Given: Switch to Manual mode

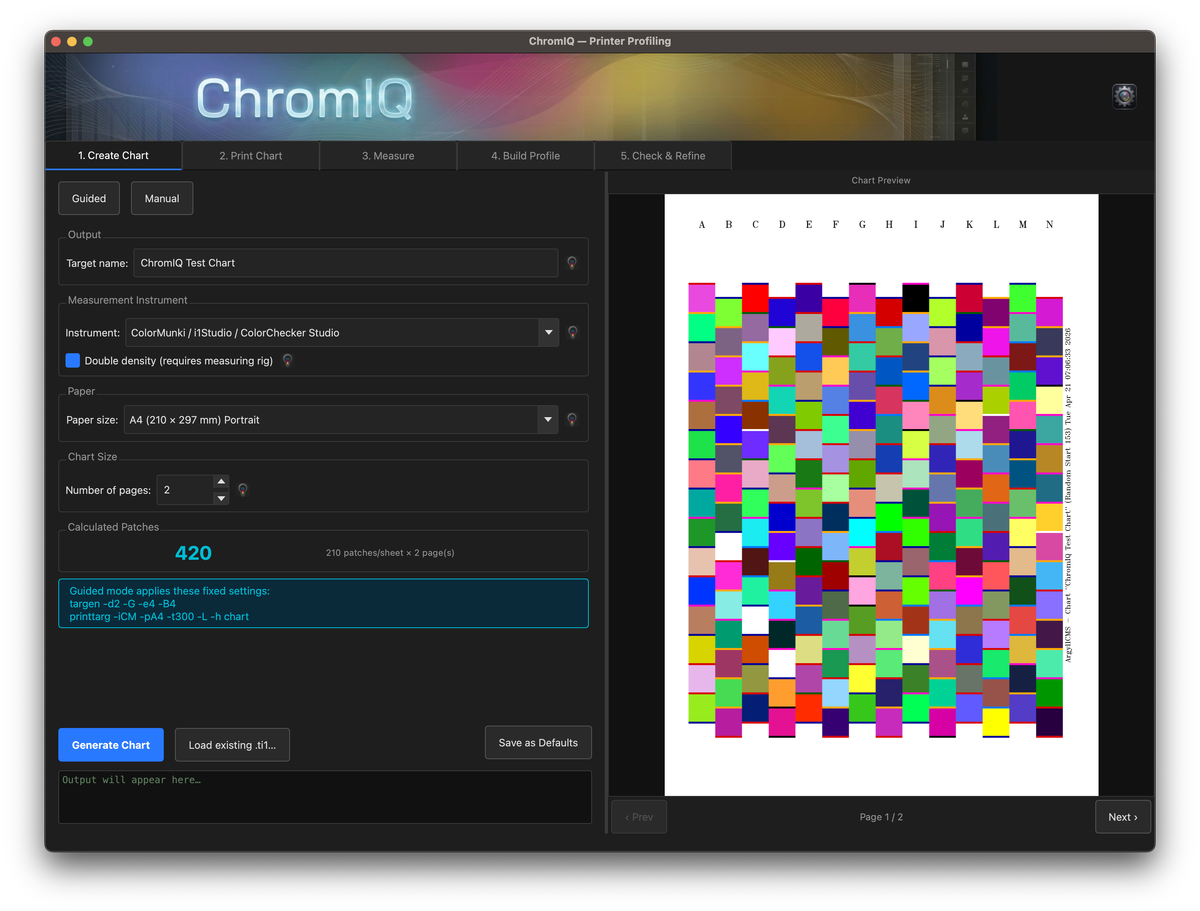Looking at the screenshot, I should [162, 198].
